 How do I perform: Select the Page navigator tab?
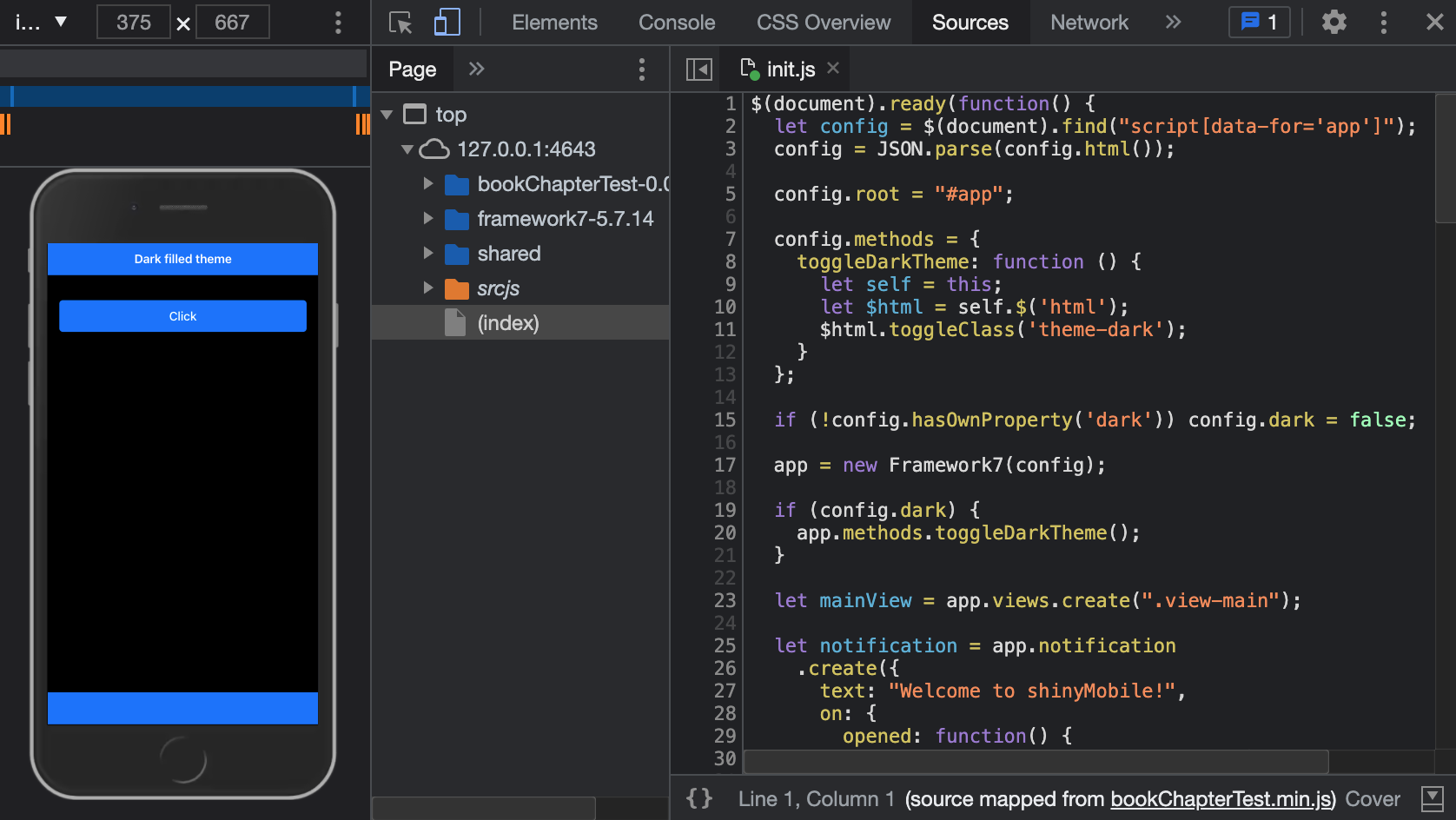(x=413, y=69)
